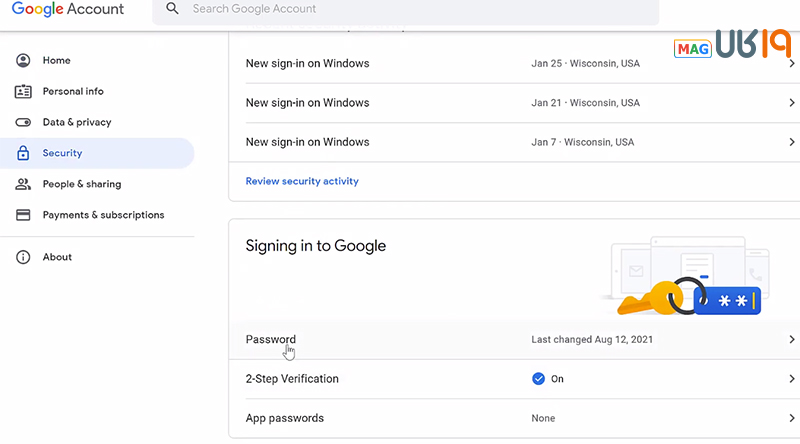Select People & sharing in sidebar
Viewport: 800px width, 444px height.
[81, 185]
